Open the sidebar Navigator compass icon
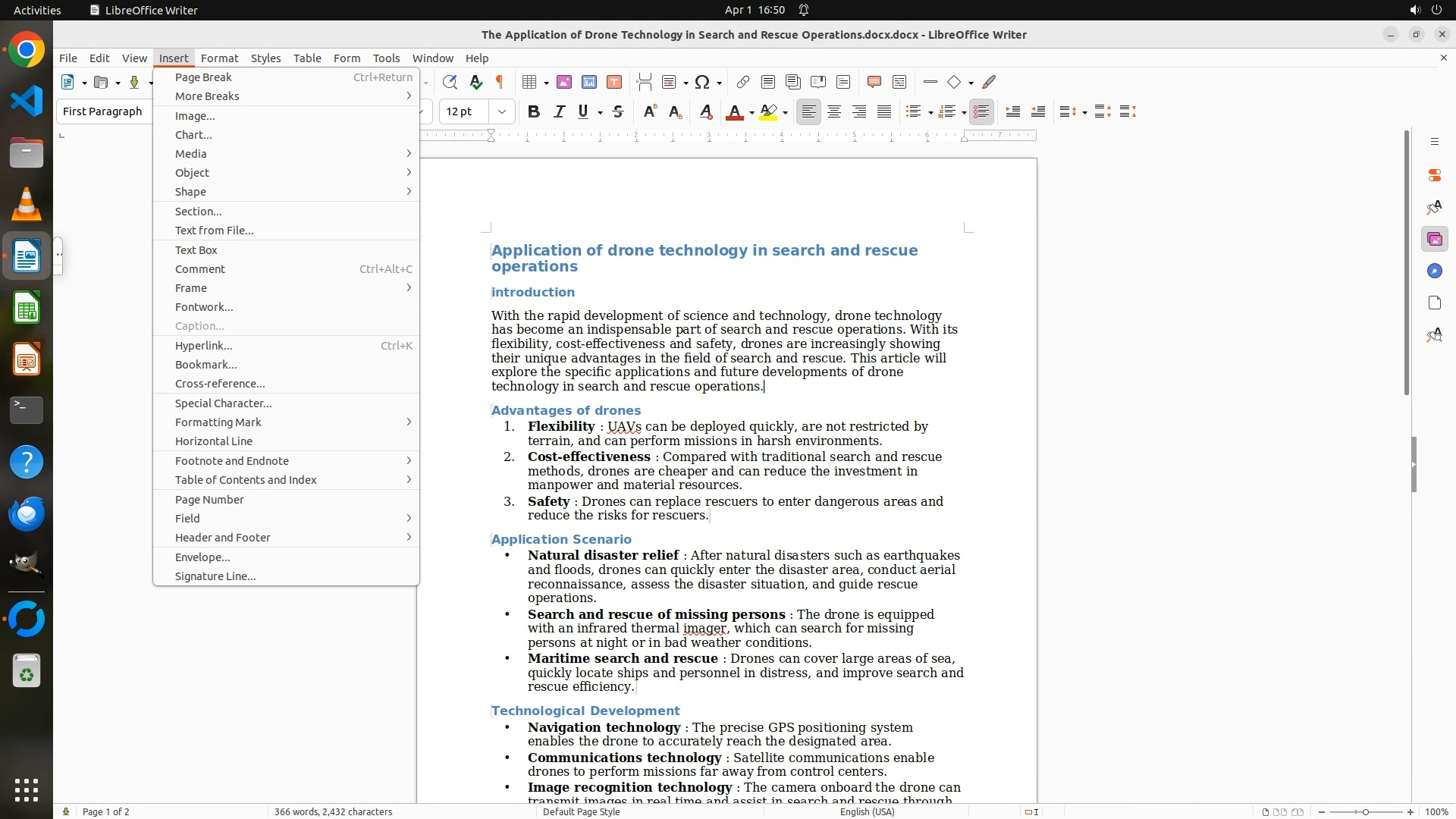Screen dimensions: 1456x819 pos(1434,271)
